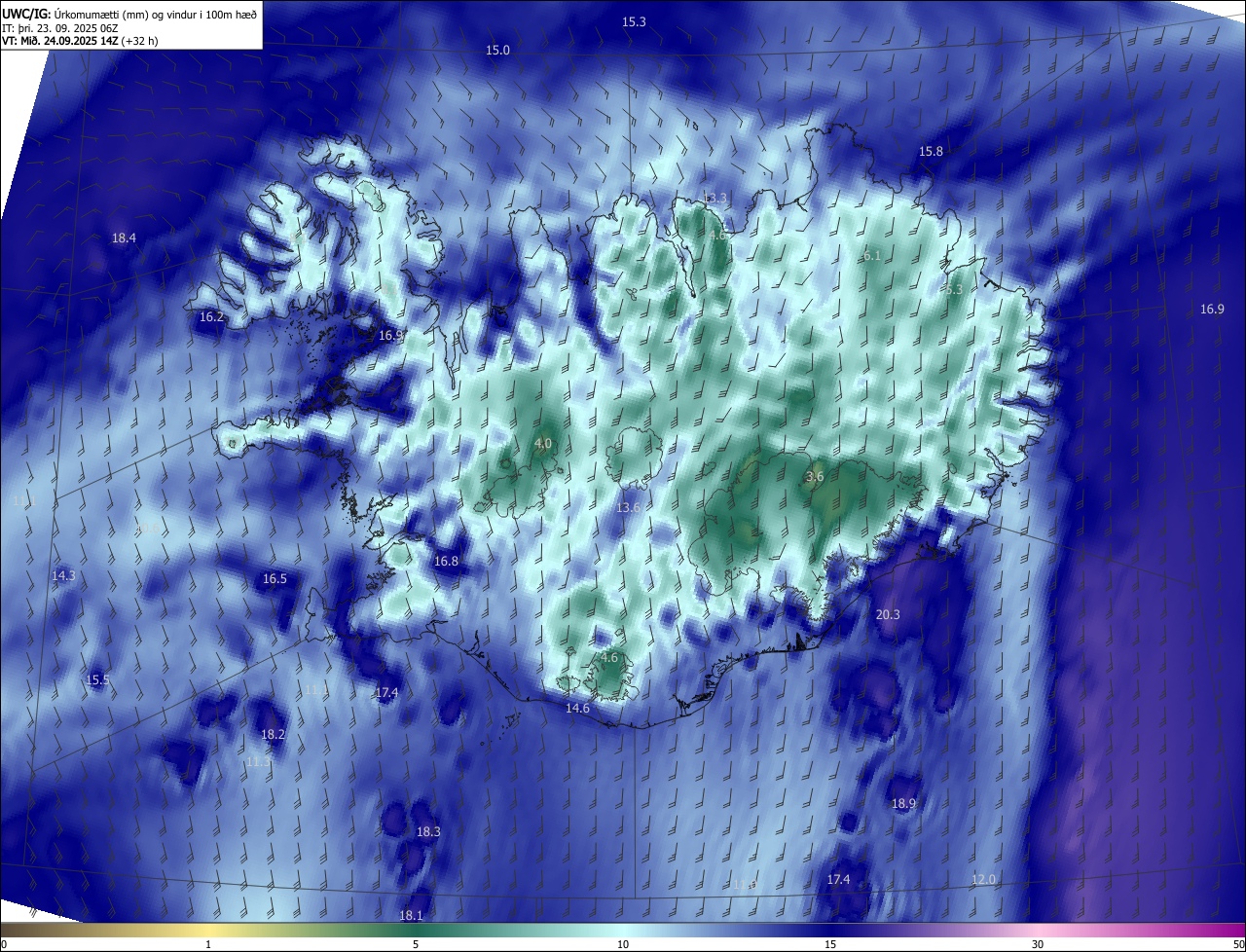Click the map value label 15.8
1246x952 pixels.
pyautogui.click(x=931, y=151)
